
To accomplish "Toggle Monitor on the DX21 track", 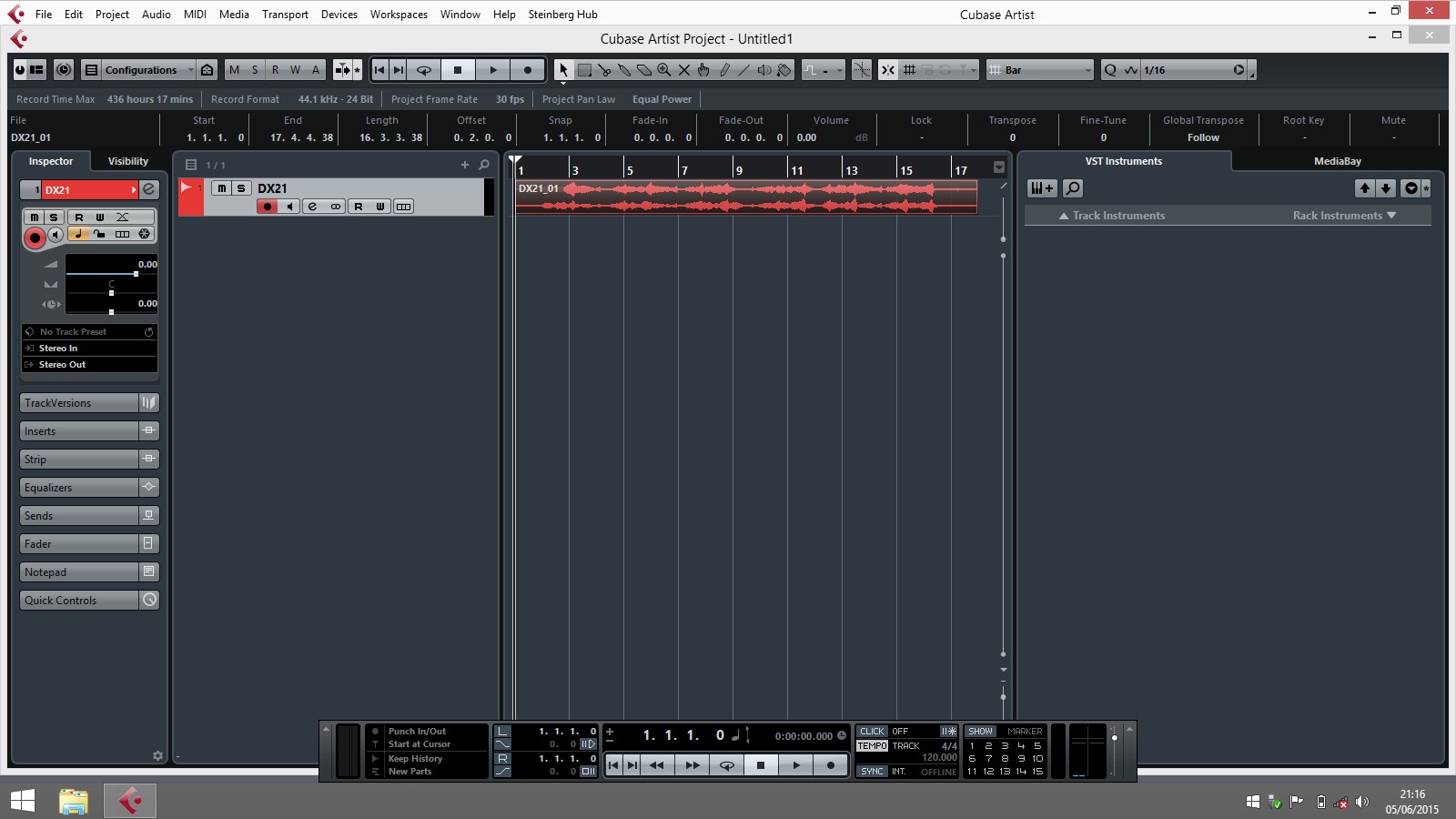I will click(290, 207).
